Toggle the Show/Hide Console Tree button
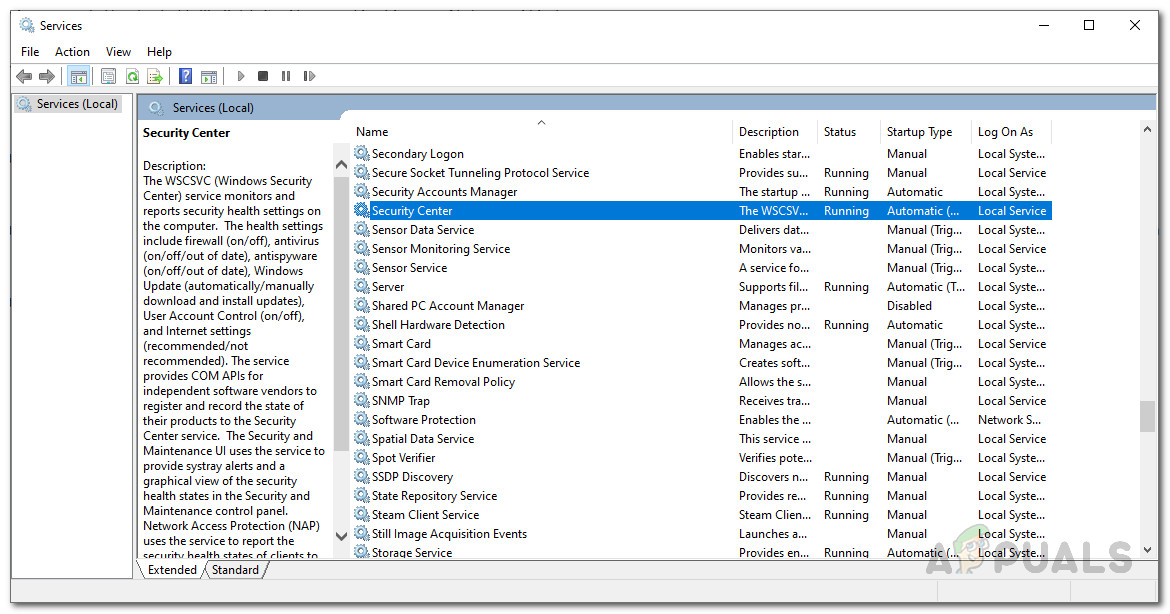 (x=78, y=76)
